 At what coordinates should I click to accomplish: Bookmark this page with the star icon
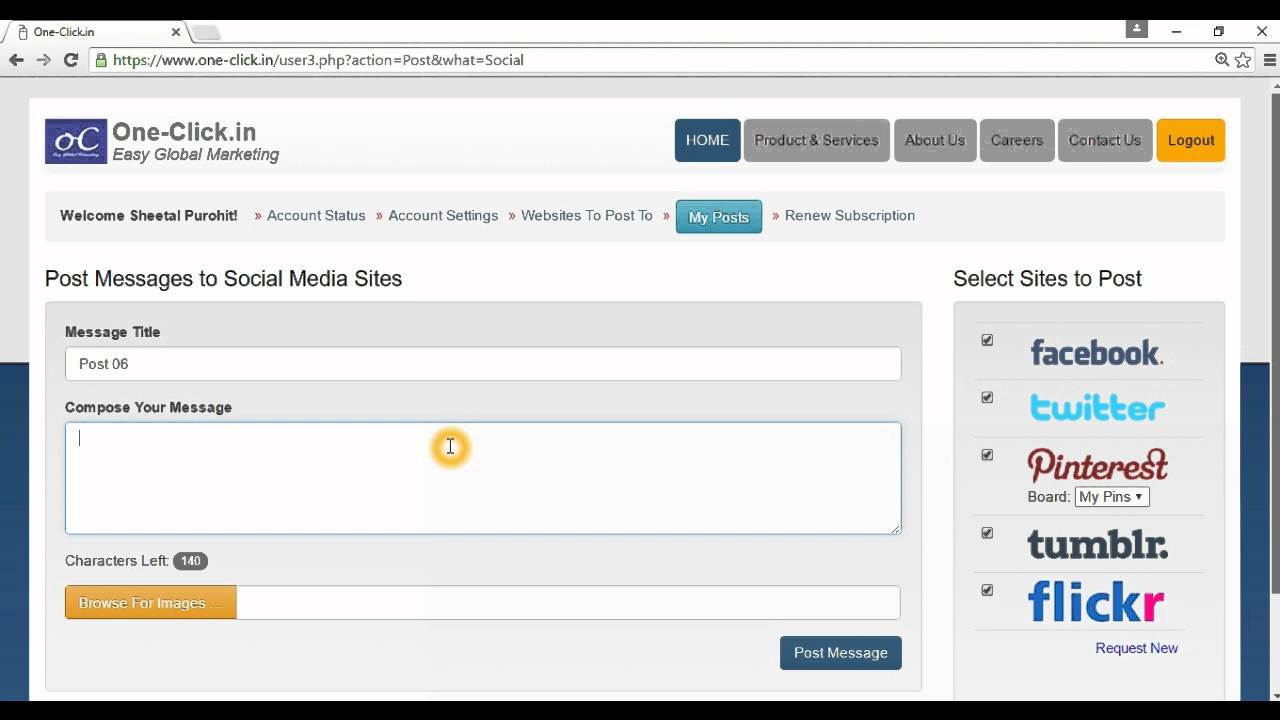tap(1243, 60)
